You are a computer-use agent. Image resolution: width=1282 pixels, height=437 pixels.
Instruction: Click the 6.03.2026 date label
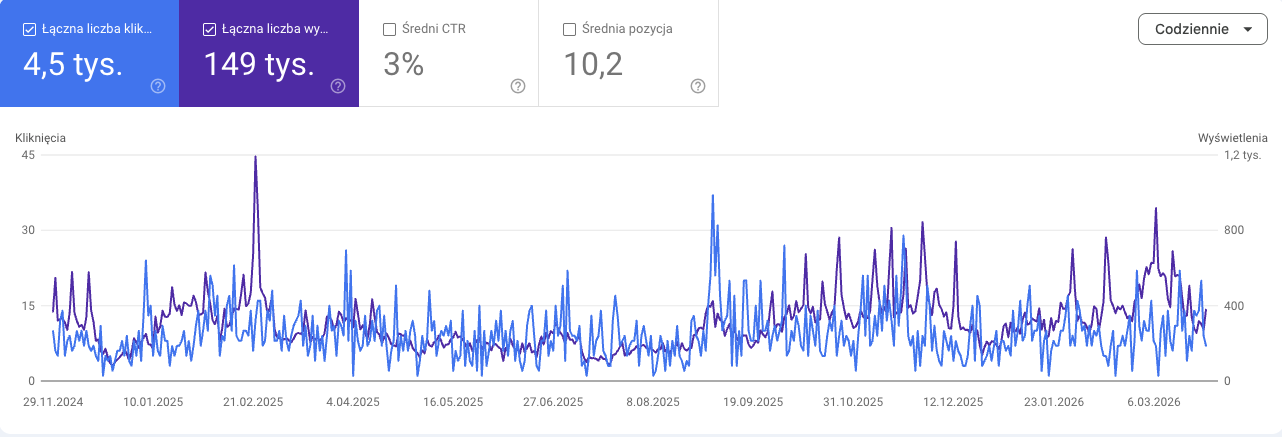1156,402
